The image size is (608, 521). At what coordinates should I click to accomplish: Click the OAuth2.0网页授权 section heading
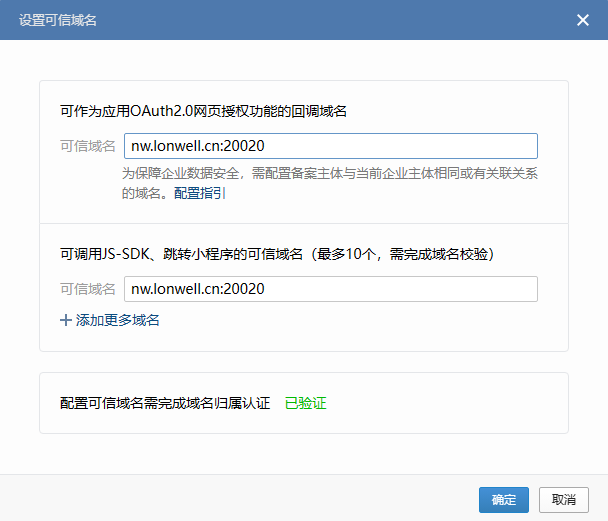click(x=203, y=111)
